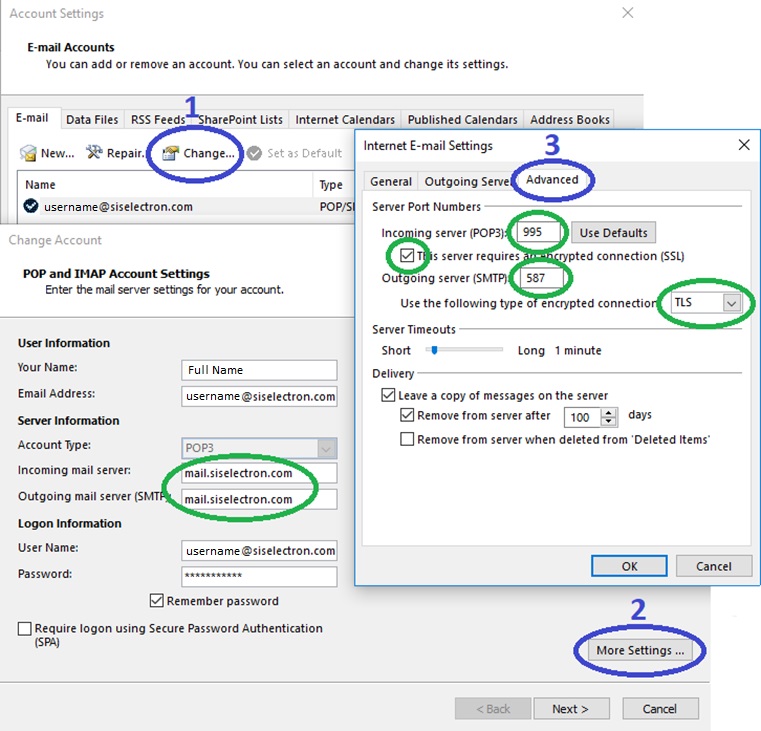Image resolution: width=761 pixels, height=731 pixels.
Task: Close the Internet E-mail Settings dialog
Action: pyautogui.click(x=744, y=145)
